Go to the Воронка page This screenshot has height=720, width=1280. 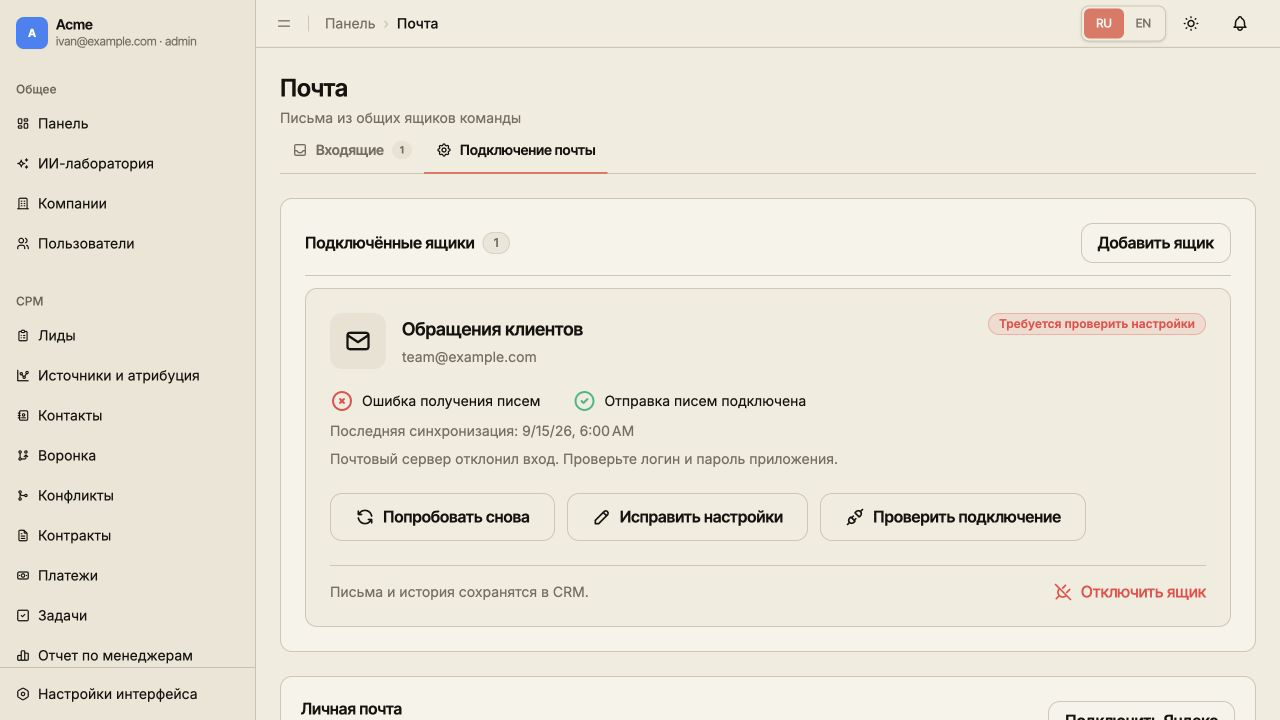[x=127, y=455]
